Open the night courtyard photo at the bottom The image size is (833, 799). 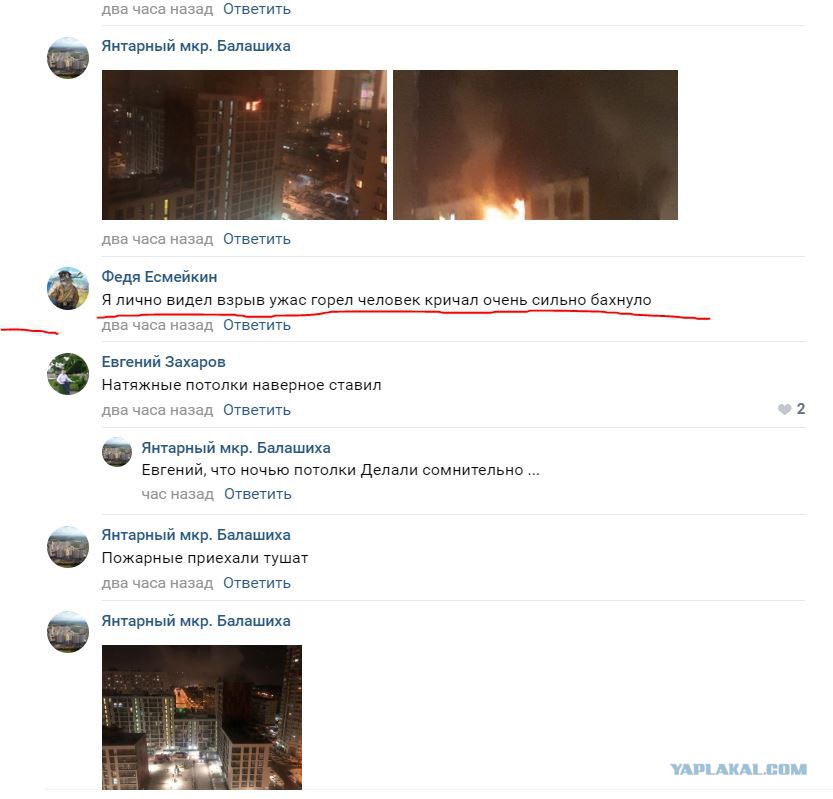[x=202, y=717]
